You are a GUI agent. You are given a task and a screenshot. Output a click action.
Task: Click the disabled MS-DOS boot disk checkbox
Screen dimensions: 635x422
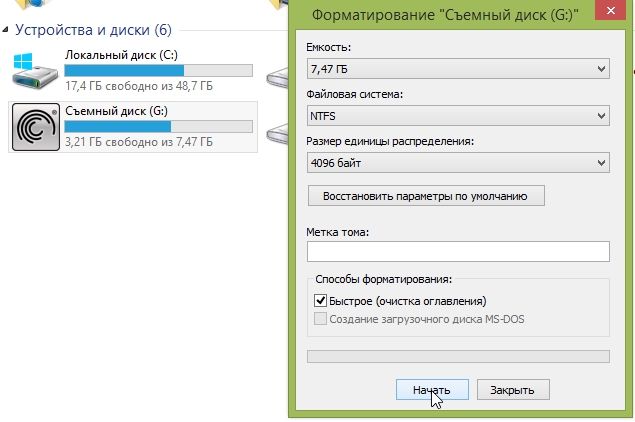coord(320,319)
